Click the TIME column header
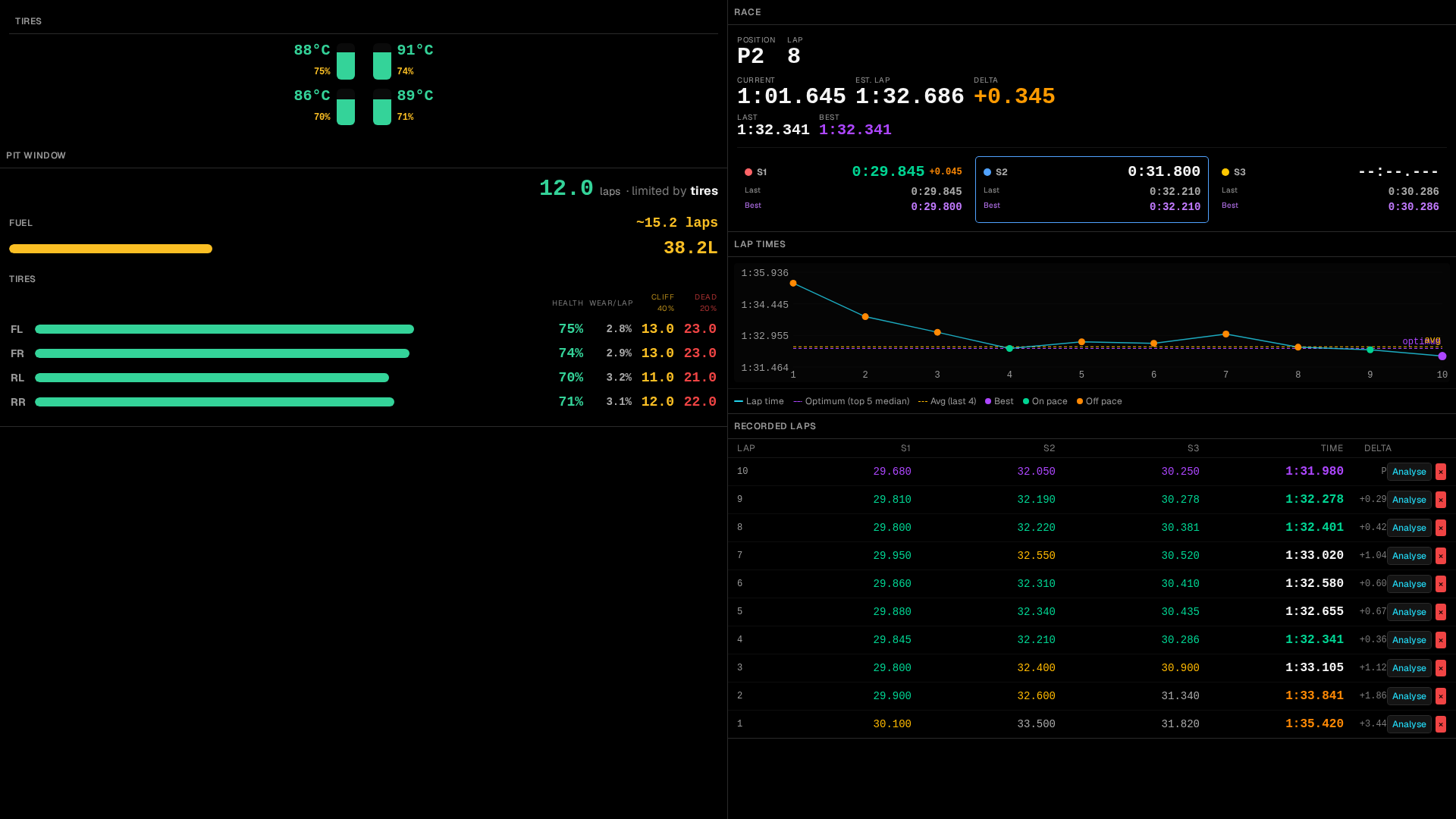The image size is (1456, 819). (1332, 448)
